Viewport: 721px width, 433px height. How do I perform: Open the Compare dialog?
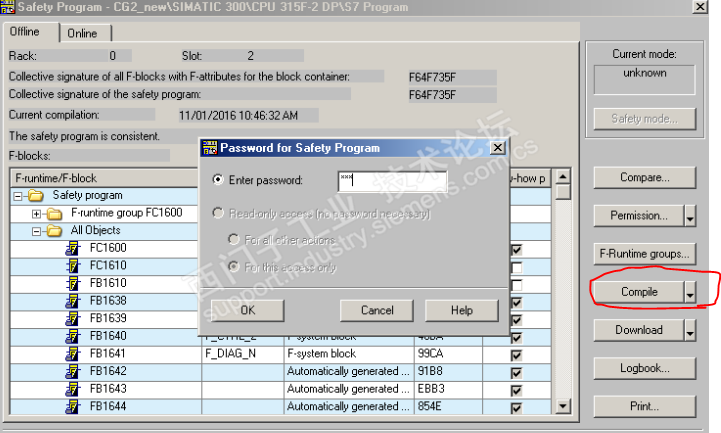pos(645,177)
